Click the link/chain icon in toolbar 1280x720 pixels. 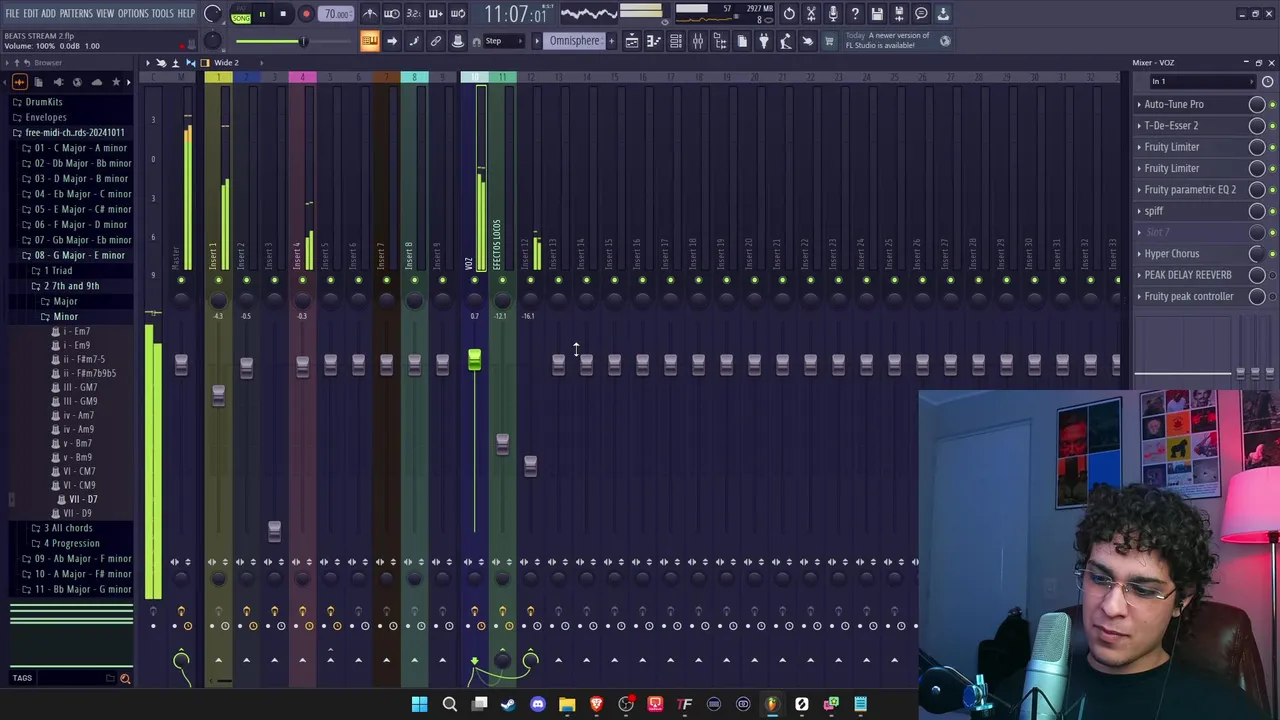[x=436, y=41]
